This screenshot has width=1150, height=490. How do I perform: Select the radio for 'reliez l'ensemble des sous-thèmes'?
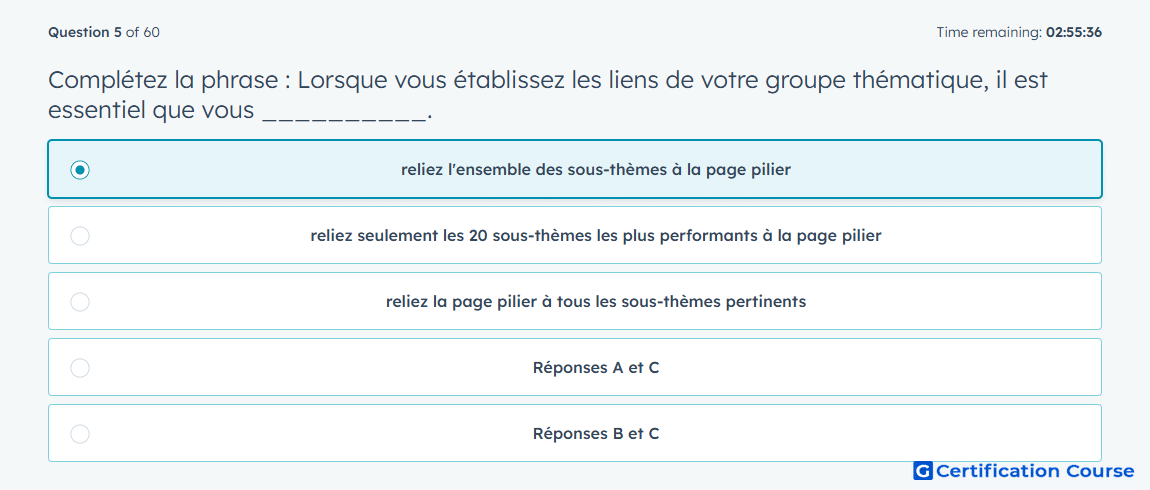80,170
